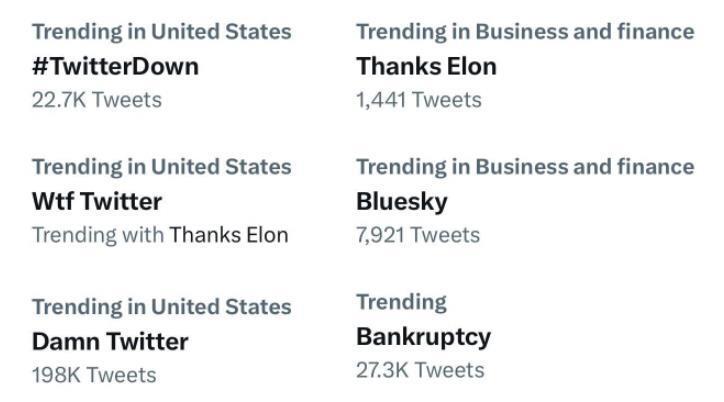
Task: Click 'Trending in United States' above Wtf Twitter
Action: pos(162,167)
